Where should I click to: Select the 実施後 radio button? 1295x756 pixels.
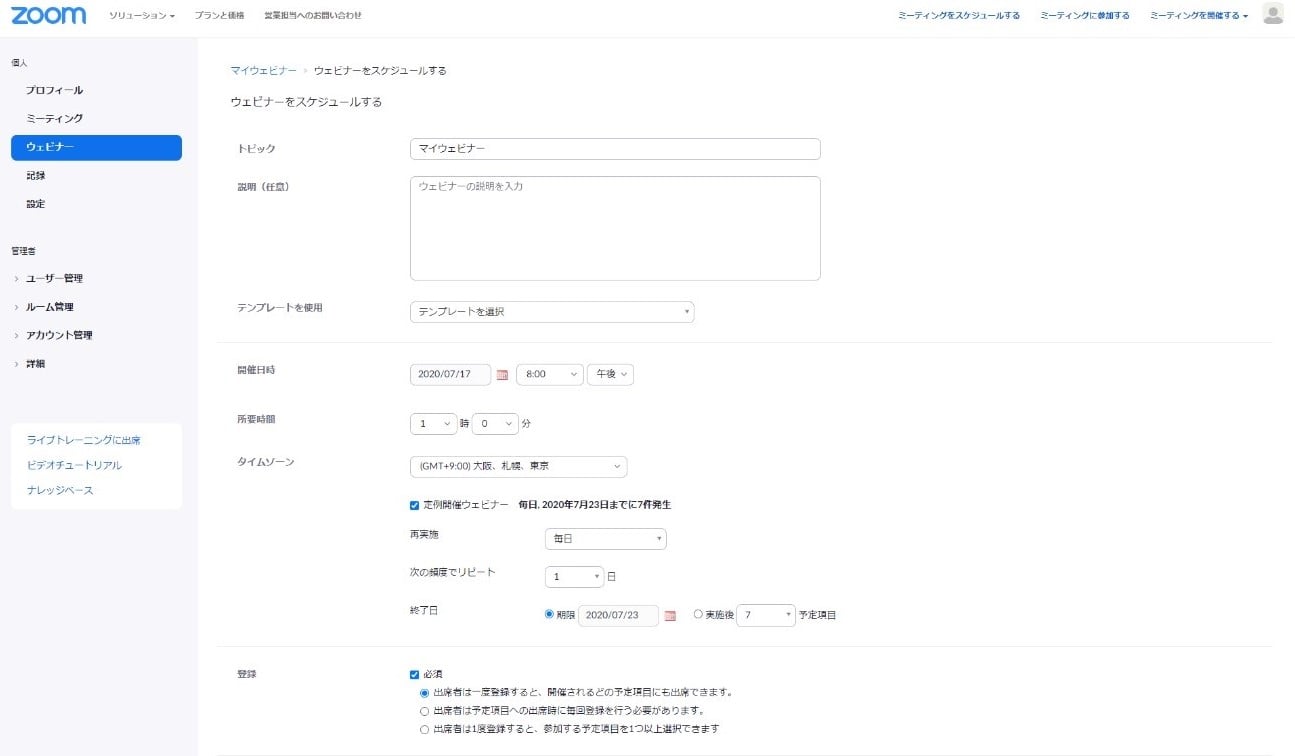(698, 615)
